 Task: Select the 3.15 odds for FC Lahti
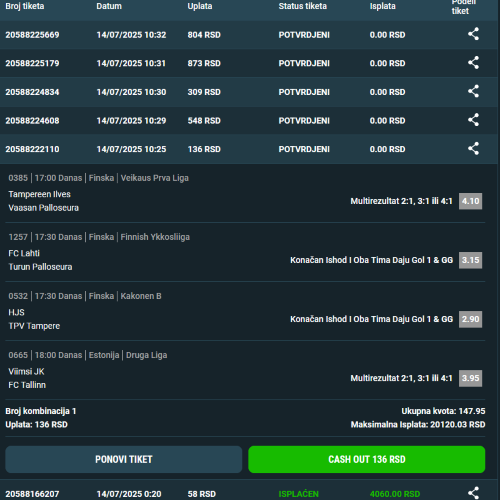[x=470, y=260]
